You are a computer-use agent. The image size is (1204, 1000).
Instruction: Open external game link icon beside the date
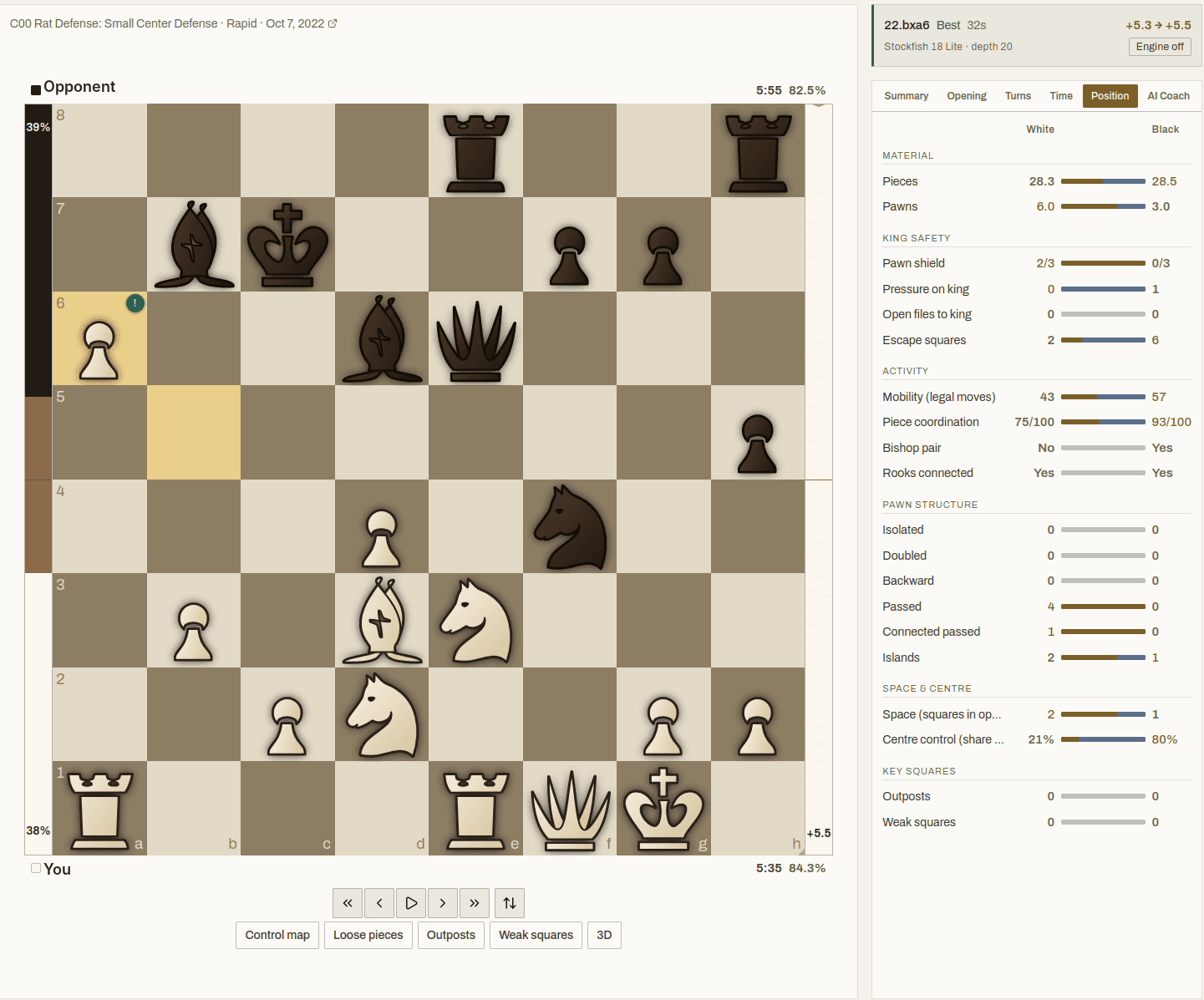click(x=333, y=23)
